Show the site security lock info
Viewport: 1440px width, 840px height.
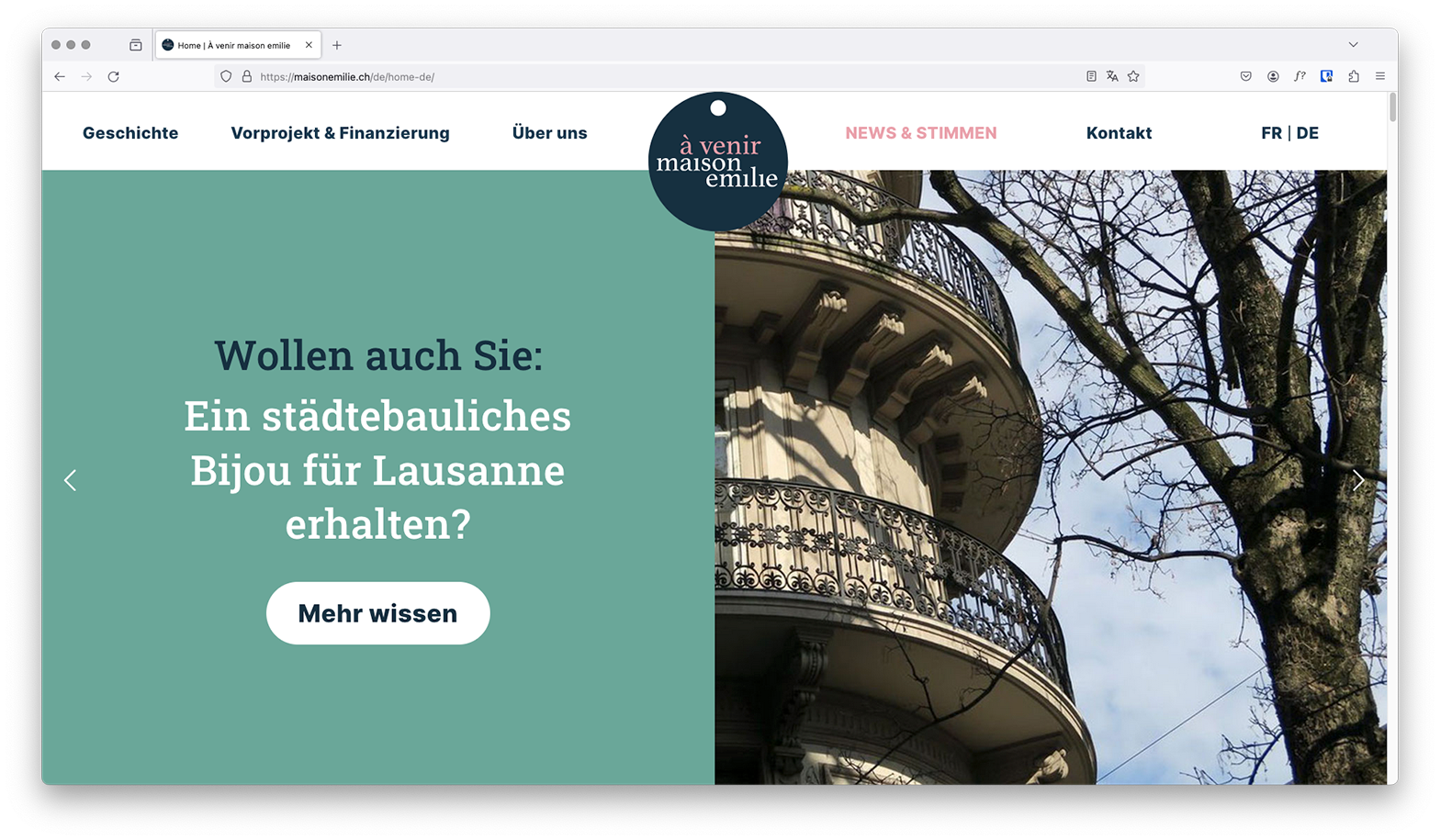pos(247,77)
